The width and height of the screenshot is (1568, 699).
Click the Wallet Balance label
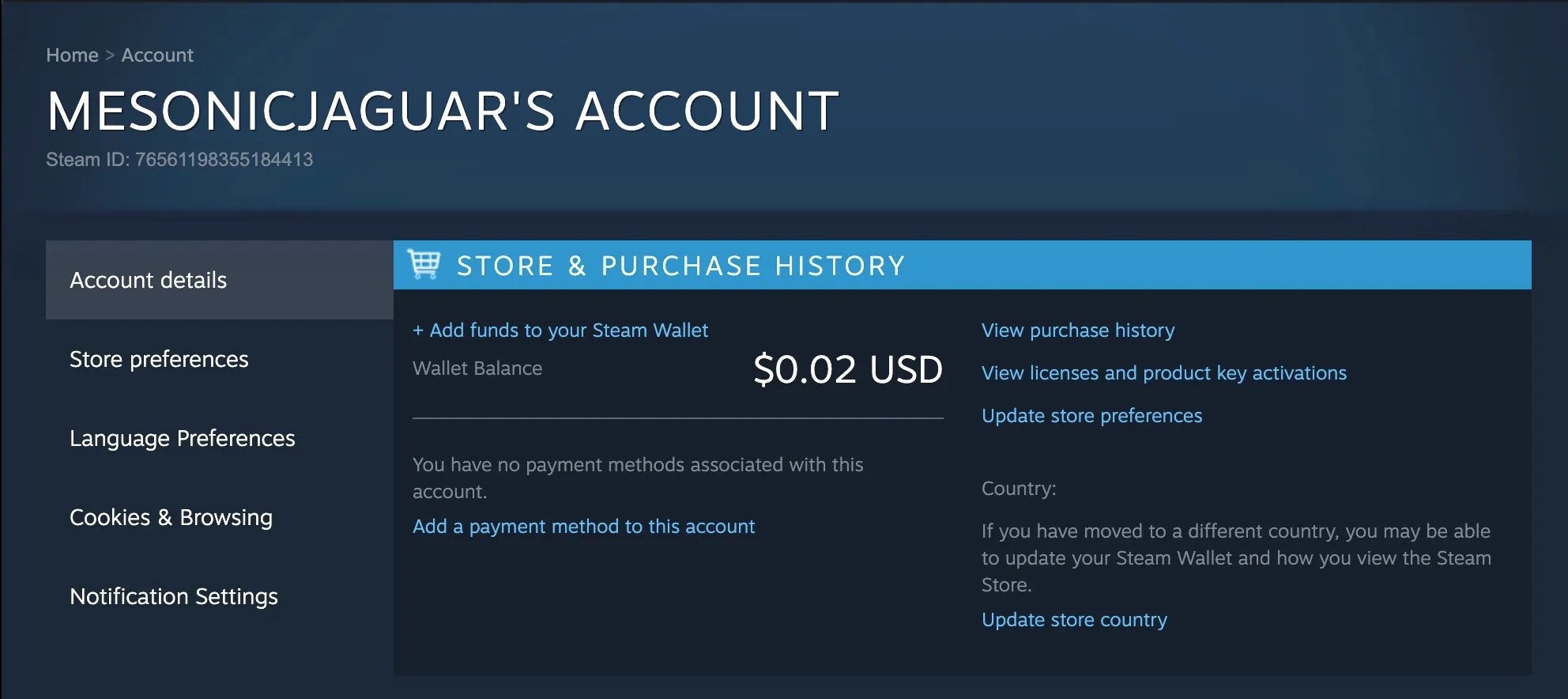(477, 368)
